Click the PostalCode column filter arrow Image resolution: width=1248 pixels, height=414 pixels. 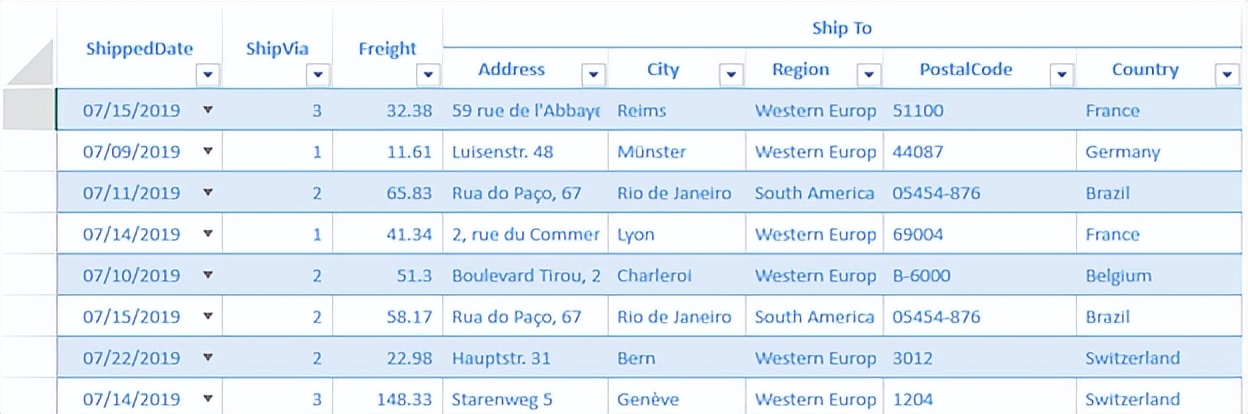point(1062,74)
